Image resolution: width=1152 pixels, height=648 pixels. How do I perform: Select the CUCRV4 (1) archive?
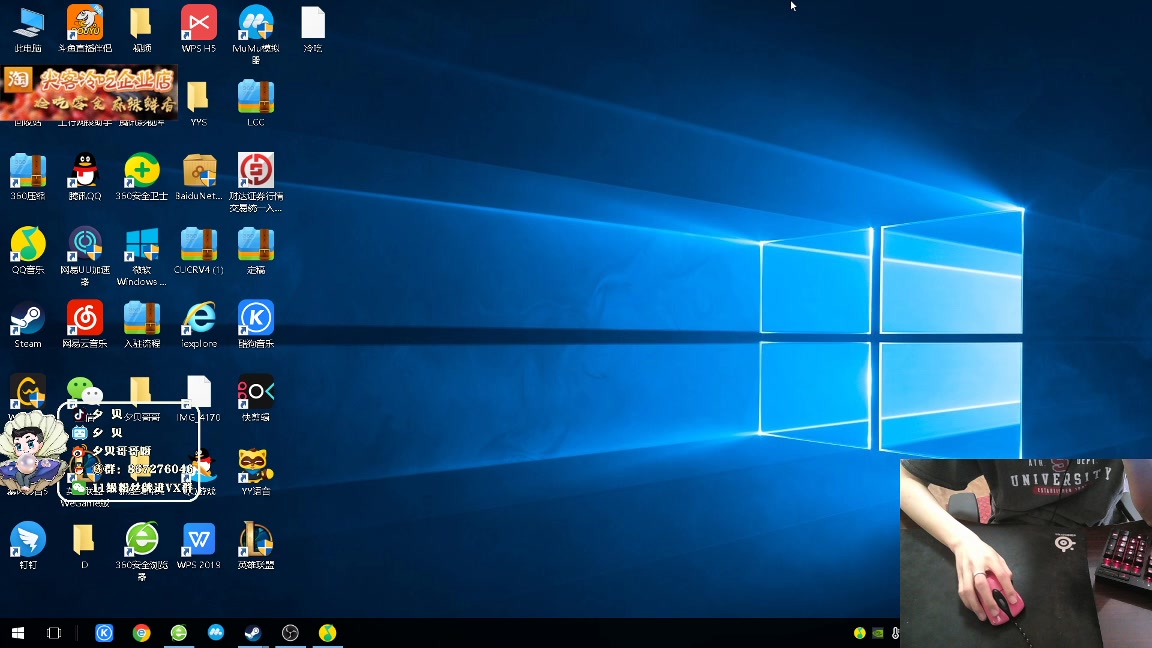(x=198, y=251)
